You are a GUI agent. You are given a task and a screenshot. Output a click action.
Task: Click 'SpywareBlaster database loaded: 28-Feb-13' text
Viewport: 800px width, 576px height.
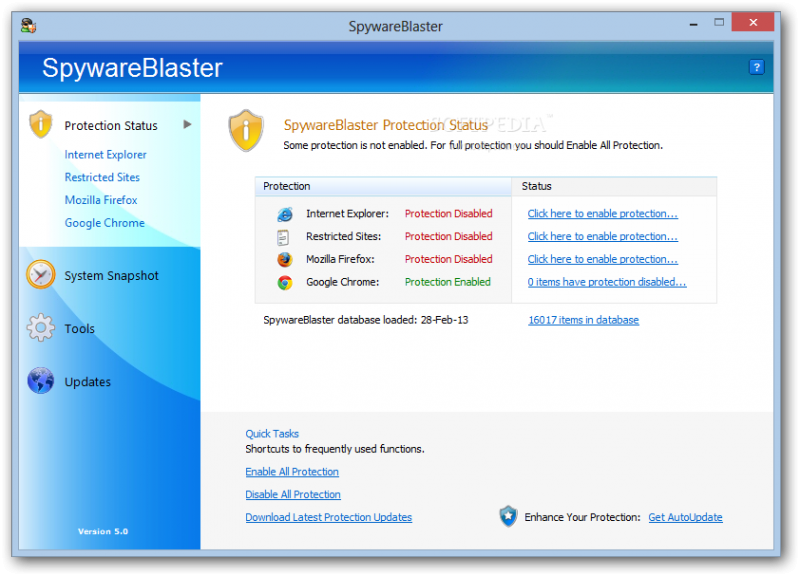tap(366, 320)
